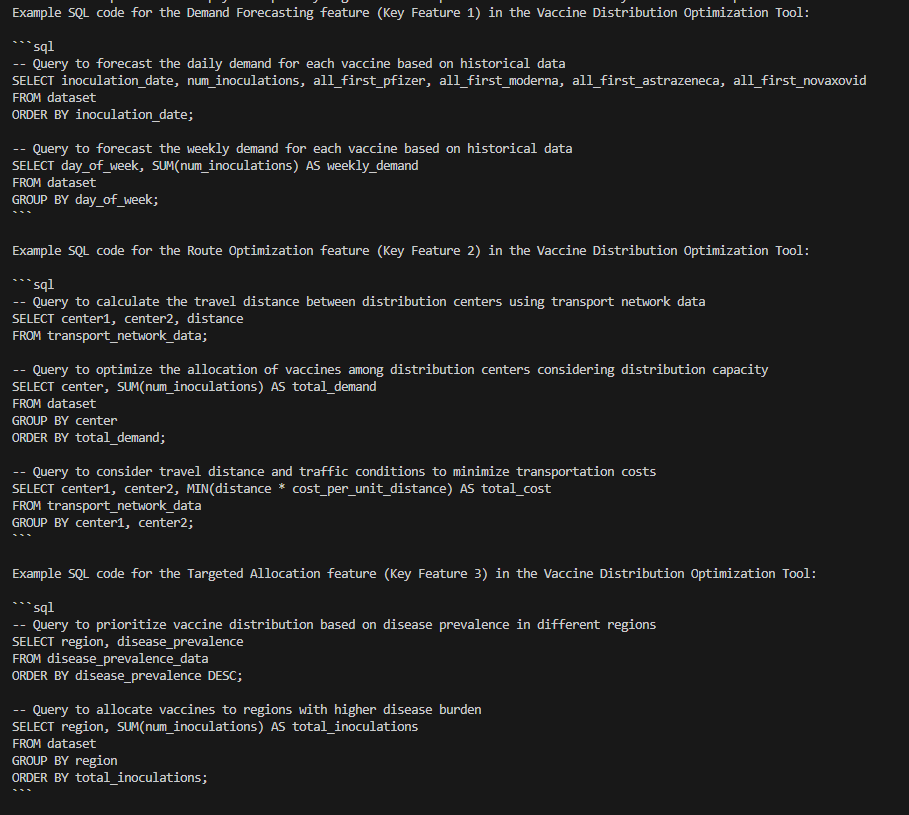Viewport: 909px width, 815px height.
Task: Click the 'optimize the allocation of vaccines' comment
Action: [390, 369]
